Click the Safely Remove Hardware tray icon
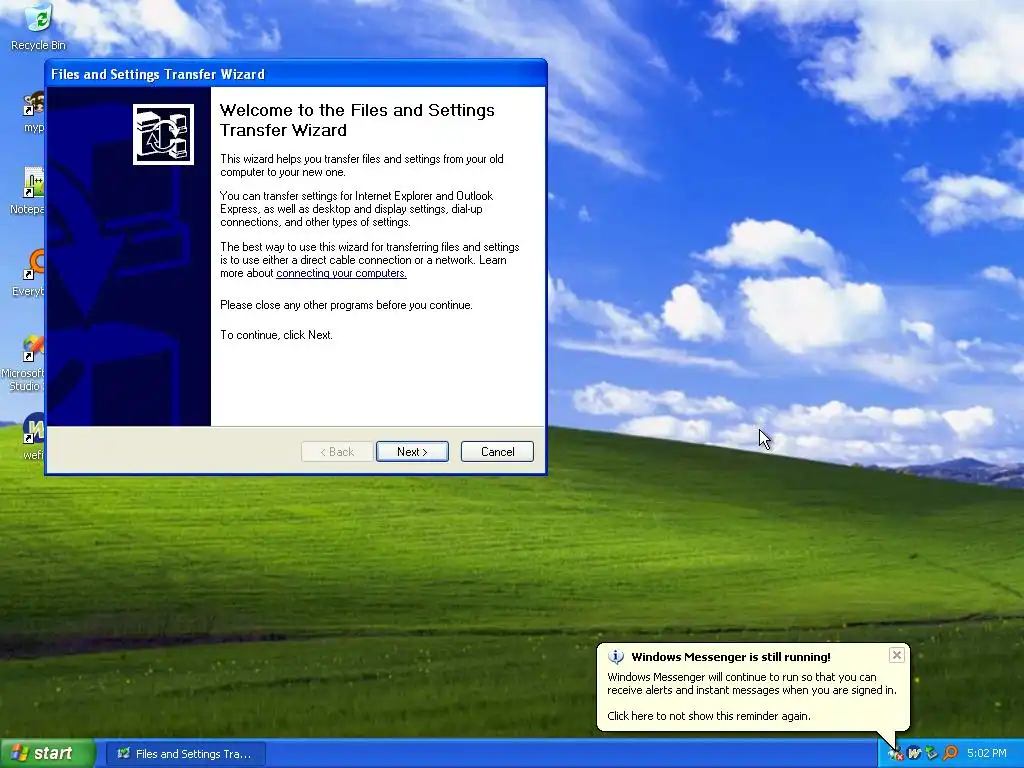The width and height of the screenshot is (1024, 768). tap(931, 754)
